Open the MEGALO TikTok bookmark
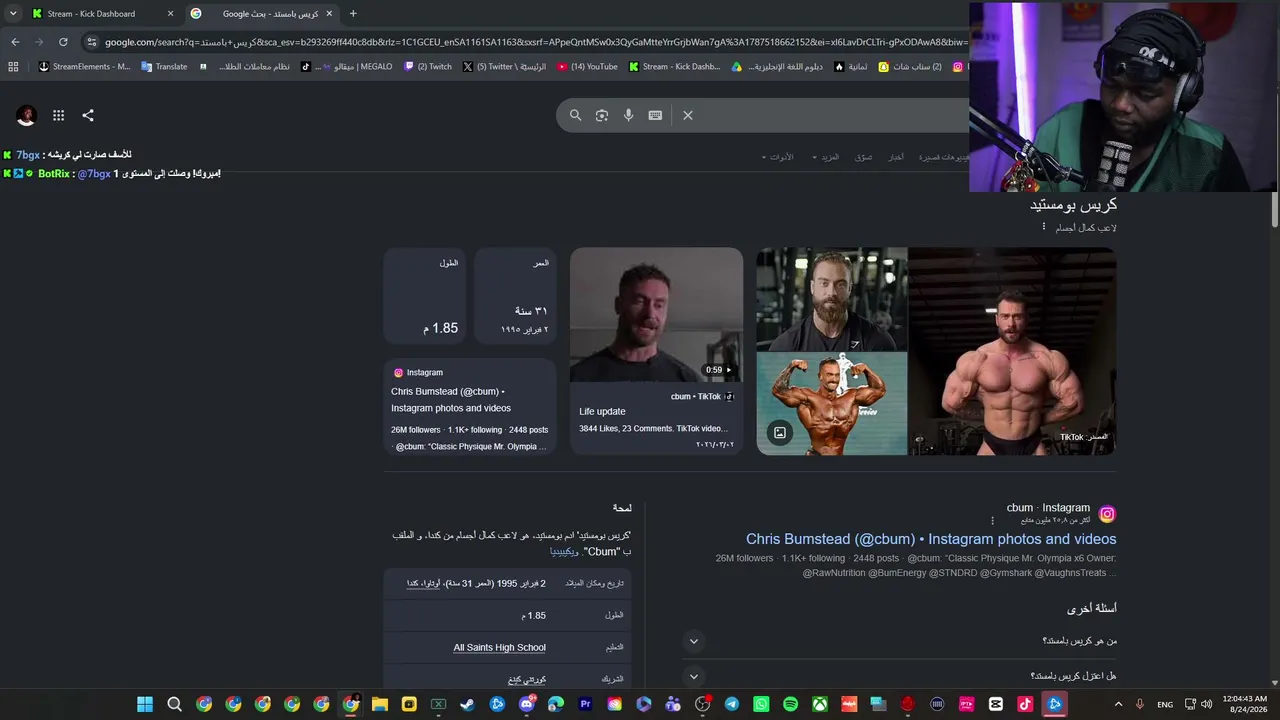The width and height of the screenshot is (1280, 720). click(346, 67)
